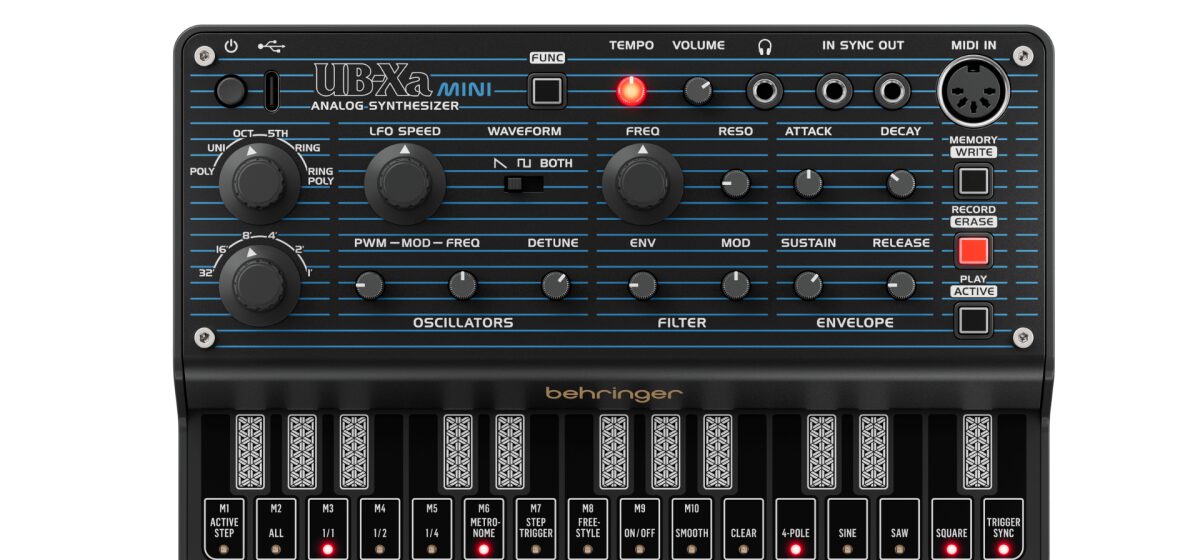Tap the CLEAR key
The height and width of the screenshot is (560, 1200).
pos(744,529)
